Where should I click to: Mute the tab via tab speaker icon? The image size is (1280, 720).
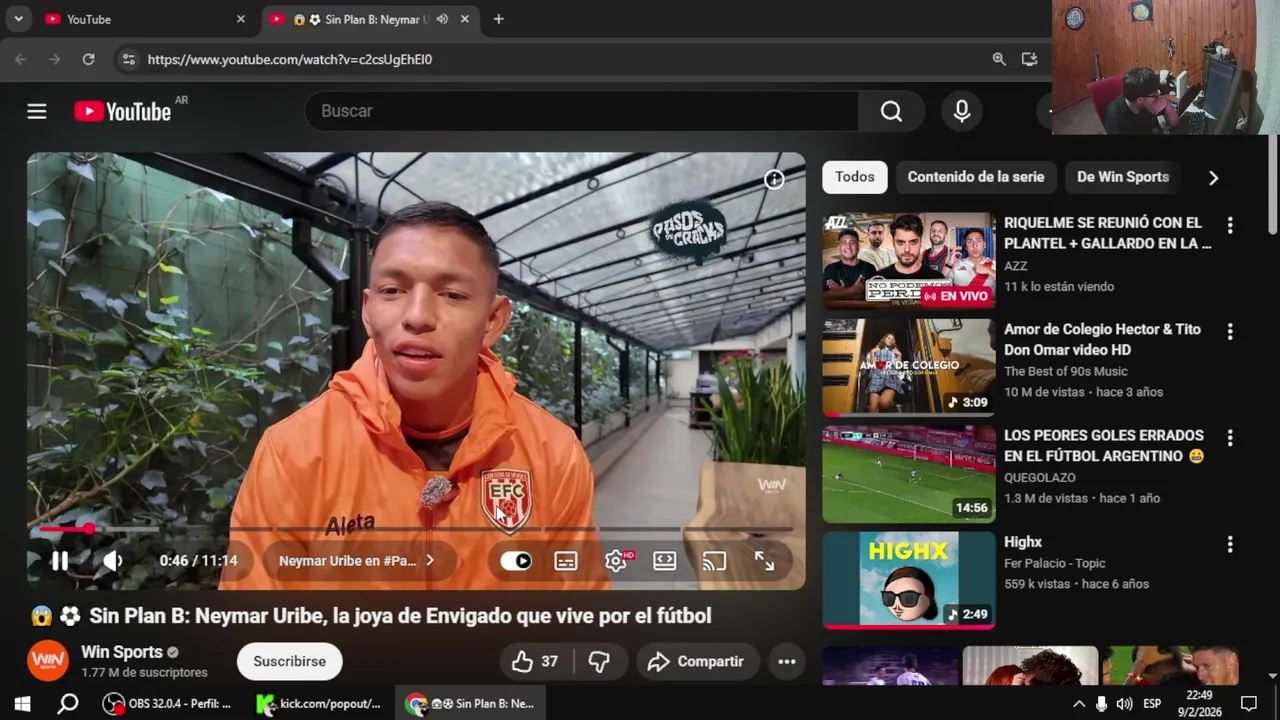click(x=442, y=19)
